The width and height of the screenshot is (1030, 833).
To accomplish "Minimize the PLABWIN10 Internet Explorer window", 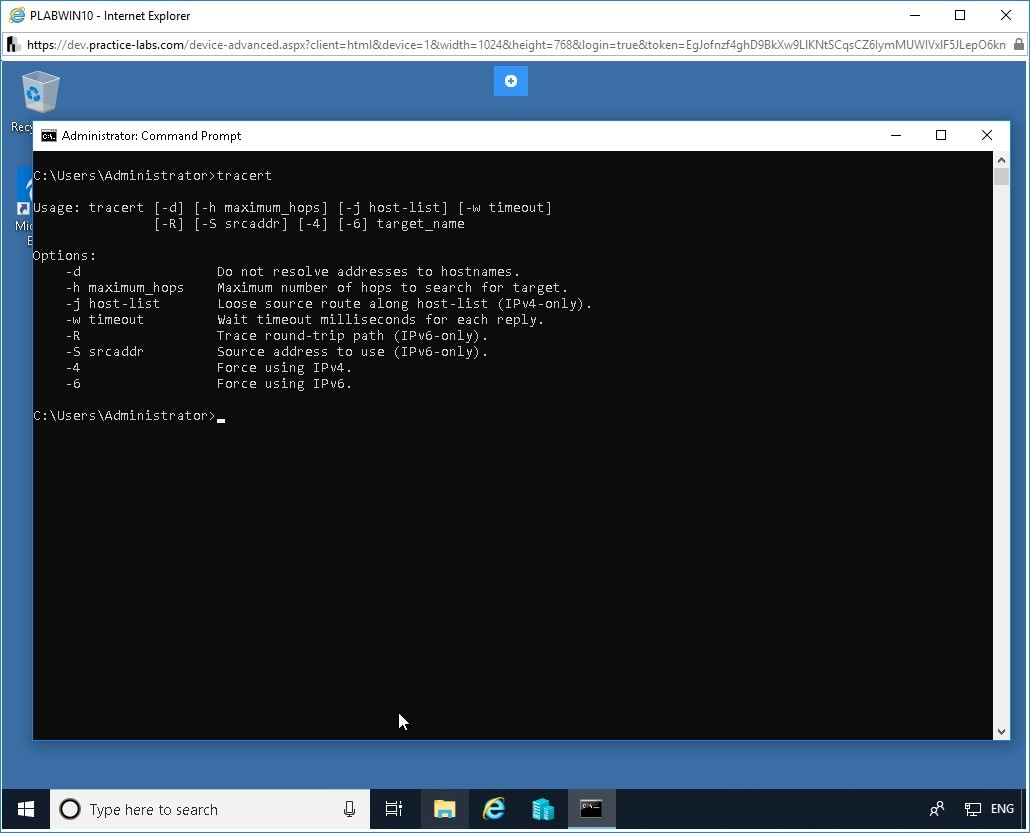I will 915,15.
